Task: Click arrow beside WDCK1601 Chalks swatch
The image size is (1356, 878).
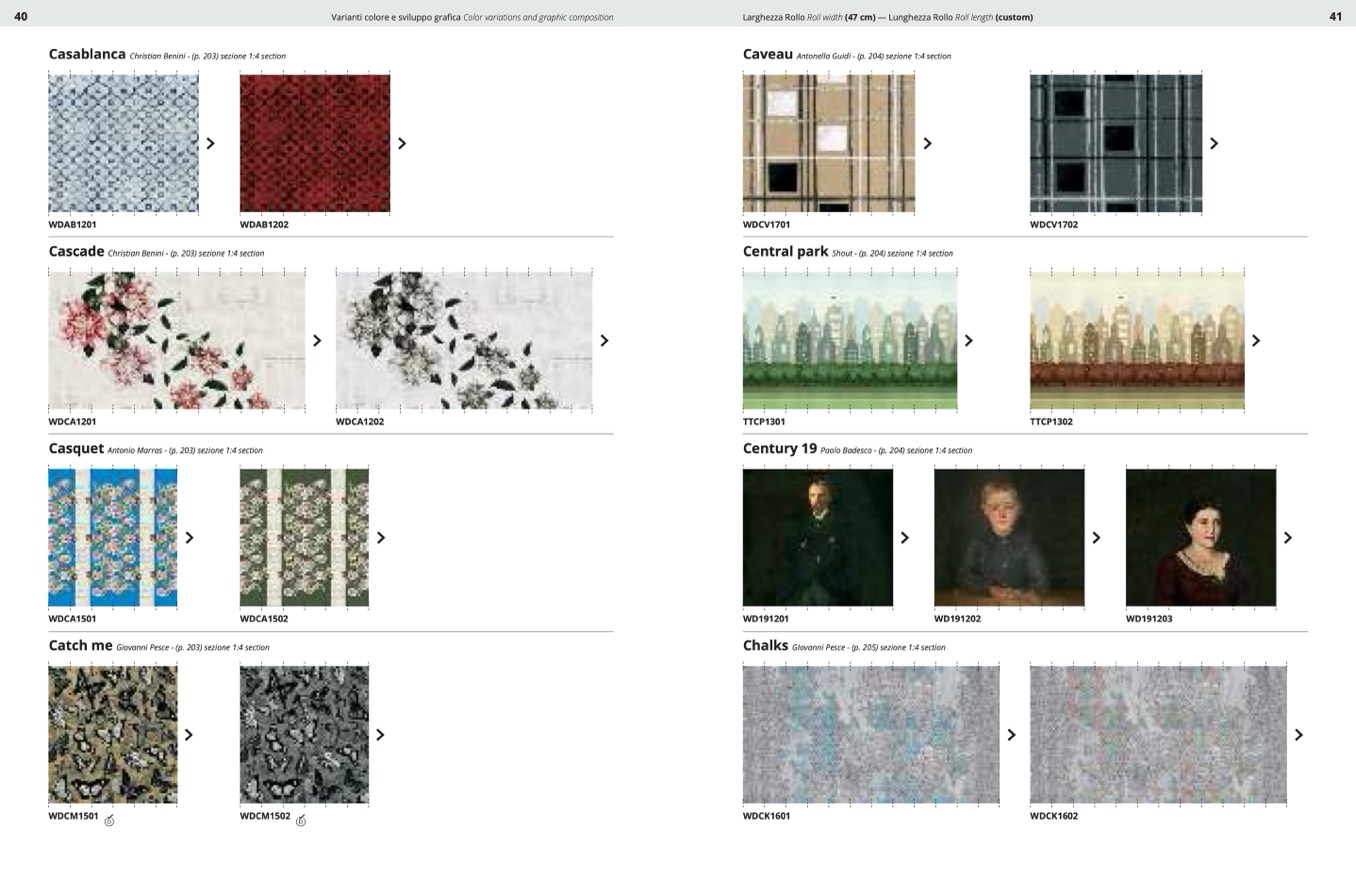Action: pyautogui.click(x=1011, y=734)
